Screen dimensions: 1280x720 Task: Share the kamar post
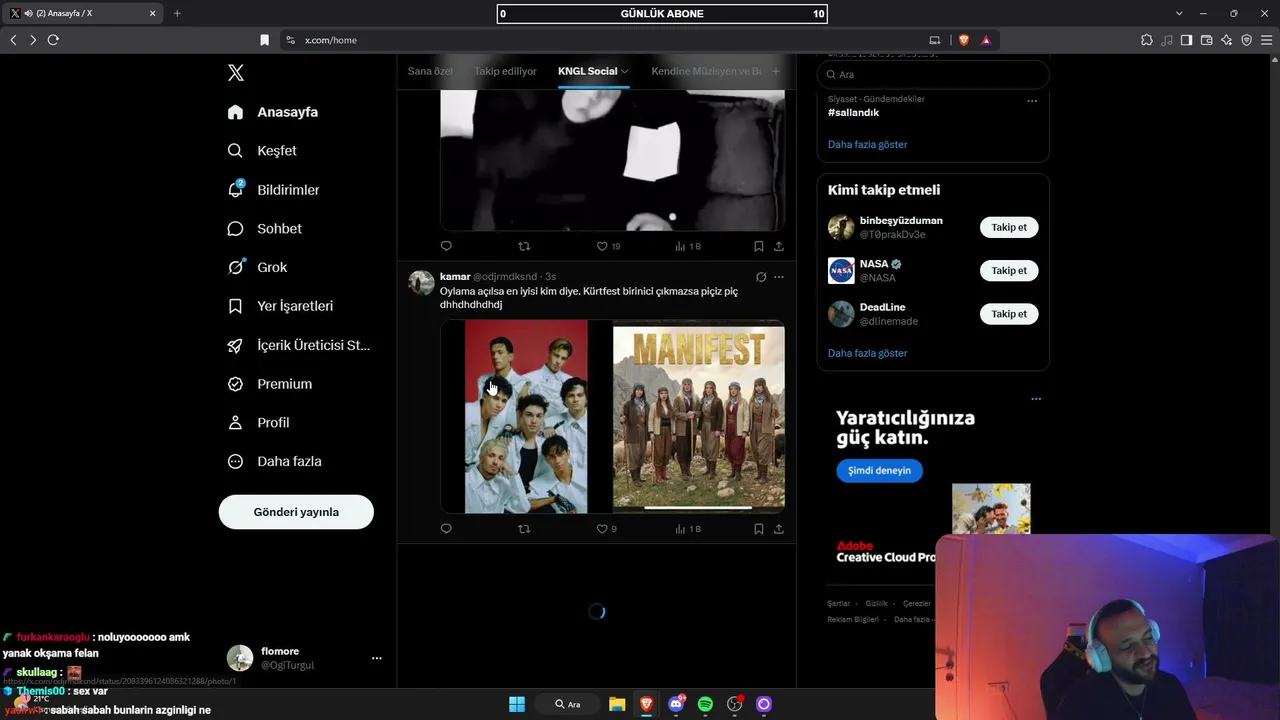click(x=779, y=529)
